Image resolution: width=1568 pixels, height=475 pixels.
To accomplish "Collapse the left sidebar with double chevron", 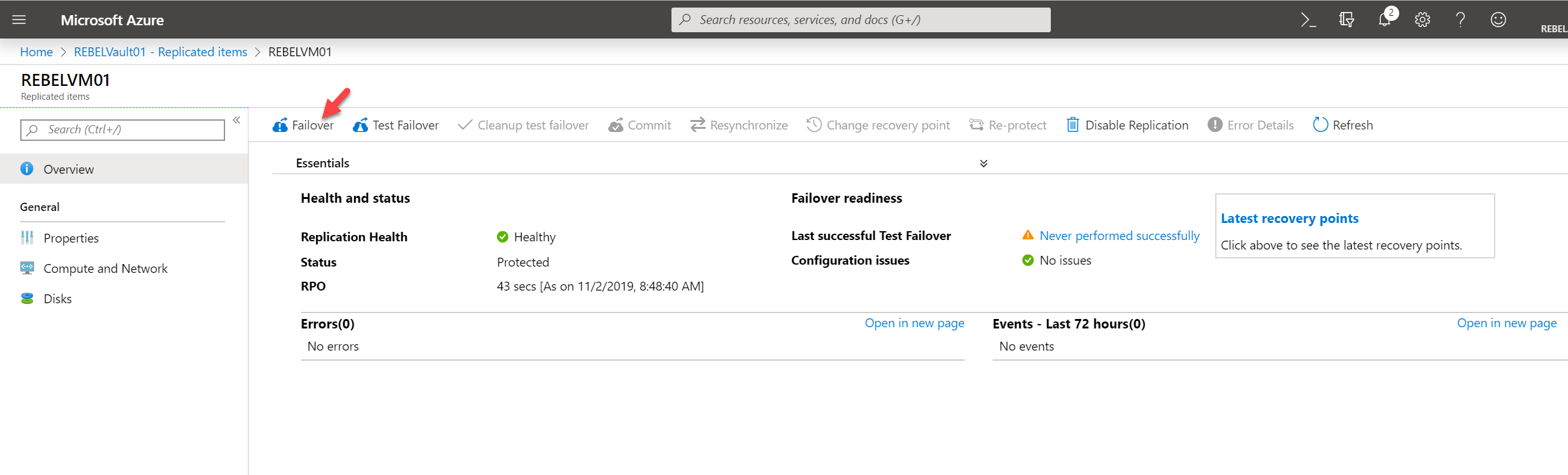I will point(236,120).
